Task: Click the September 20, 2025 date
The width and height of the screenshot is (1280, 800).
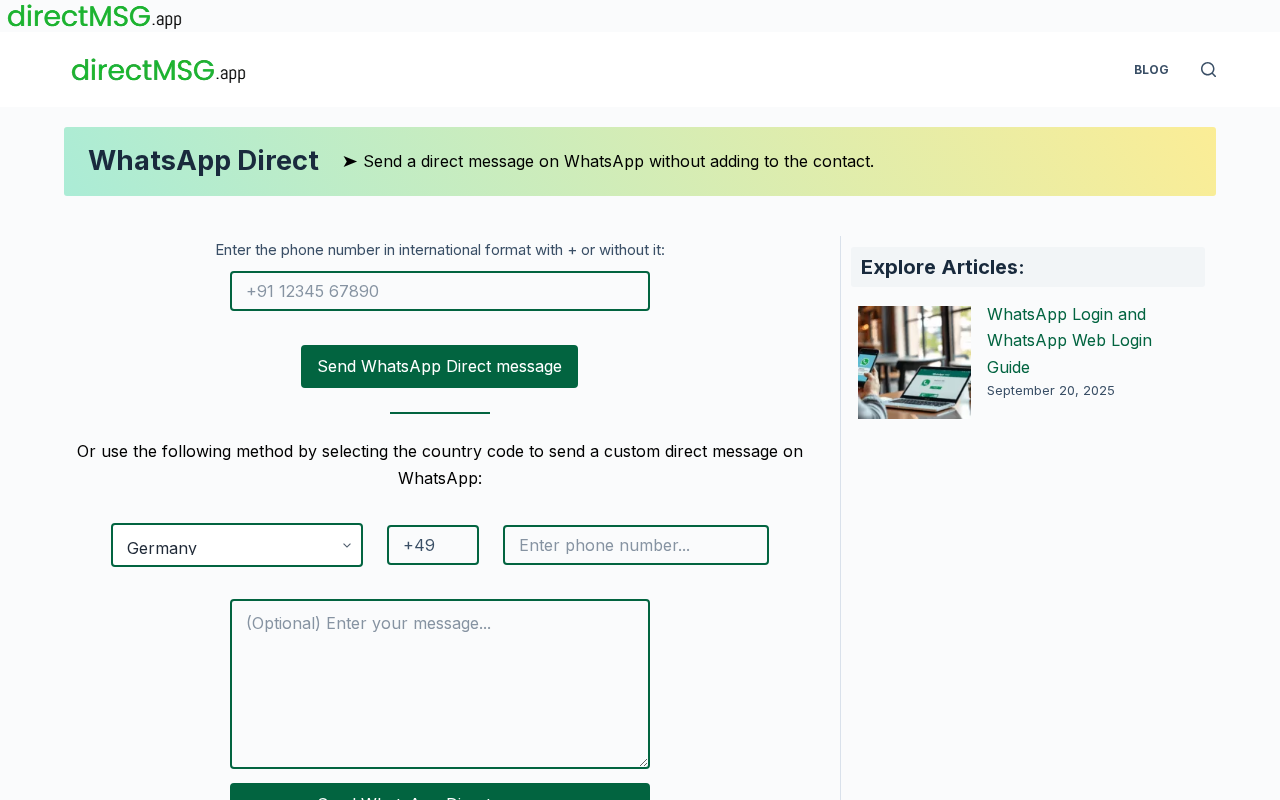Action: pyautogui.click(x=1051, y=390)
